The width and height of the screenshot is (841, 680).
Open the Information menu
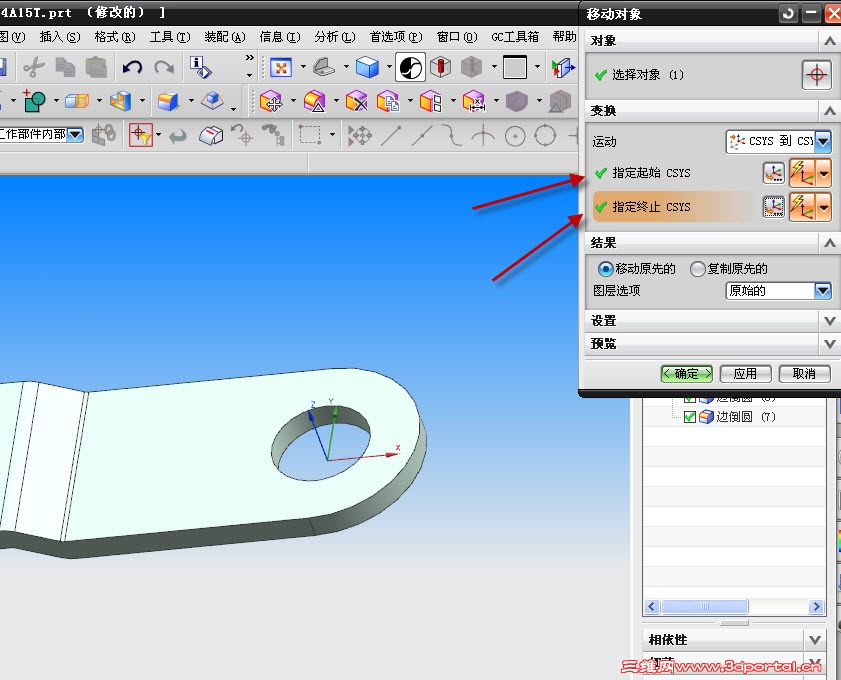[x=279, y=37]
